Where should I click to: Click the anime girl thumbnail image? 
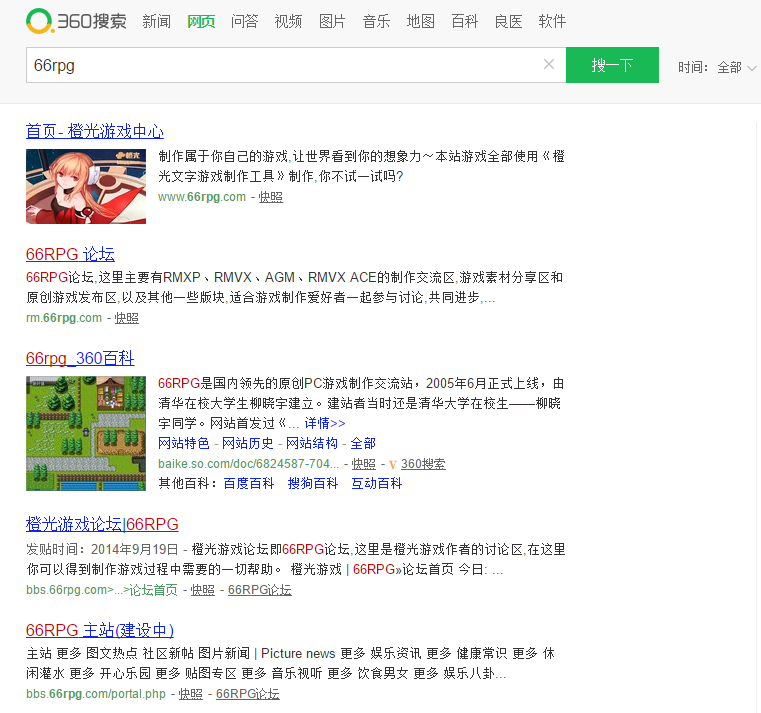tap(86, 186)
